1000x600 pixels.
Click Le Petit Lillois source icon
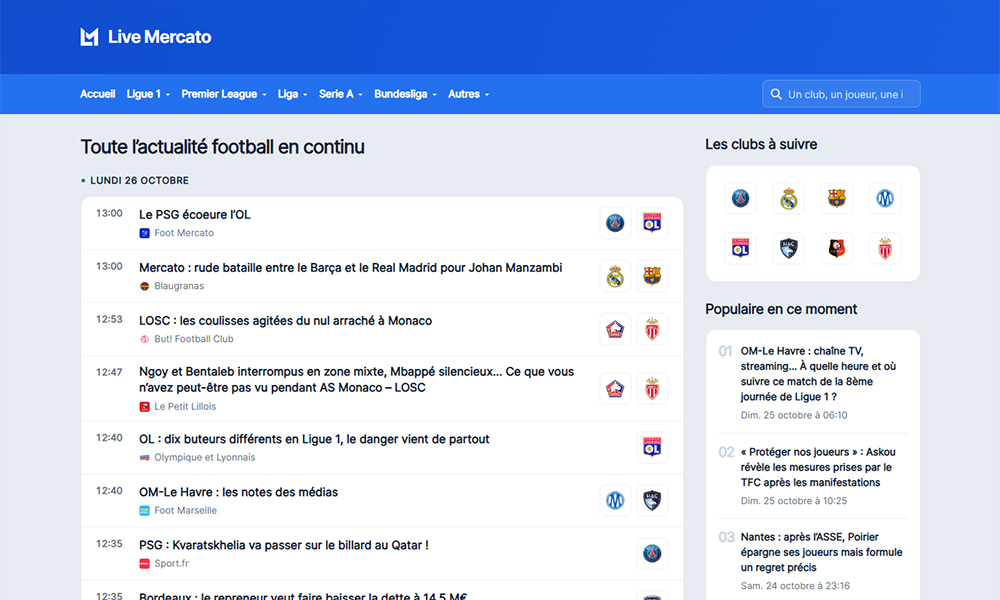coord(145,407)
